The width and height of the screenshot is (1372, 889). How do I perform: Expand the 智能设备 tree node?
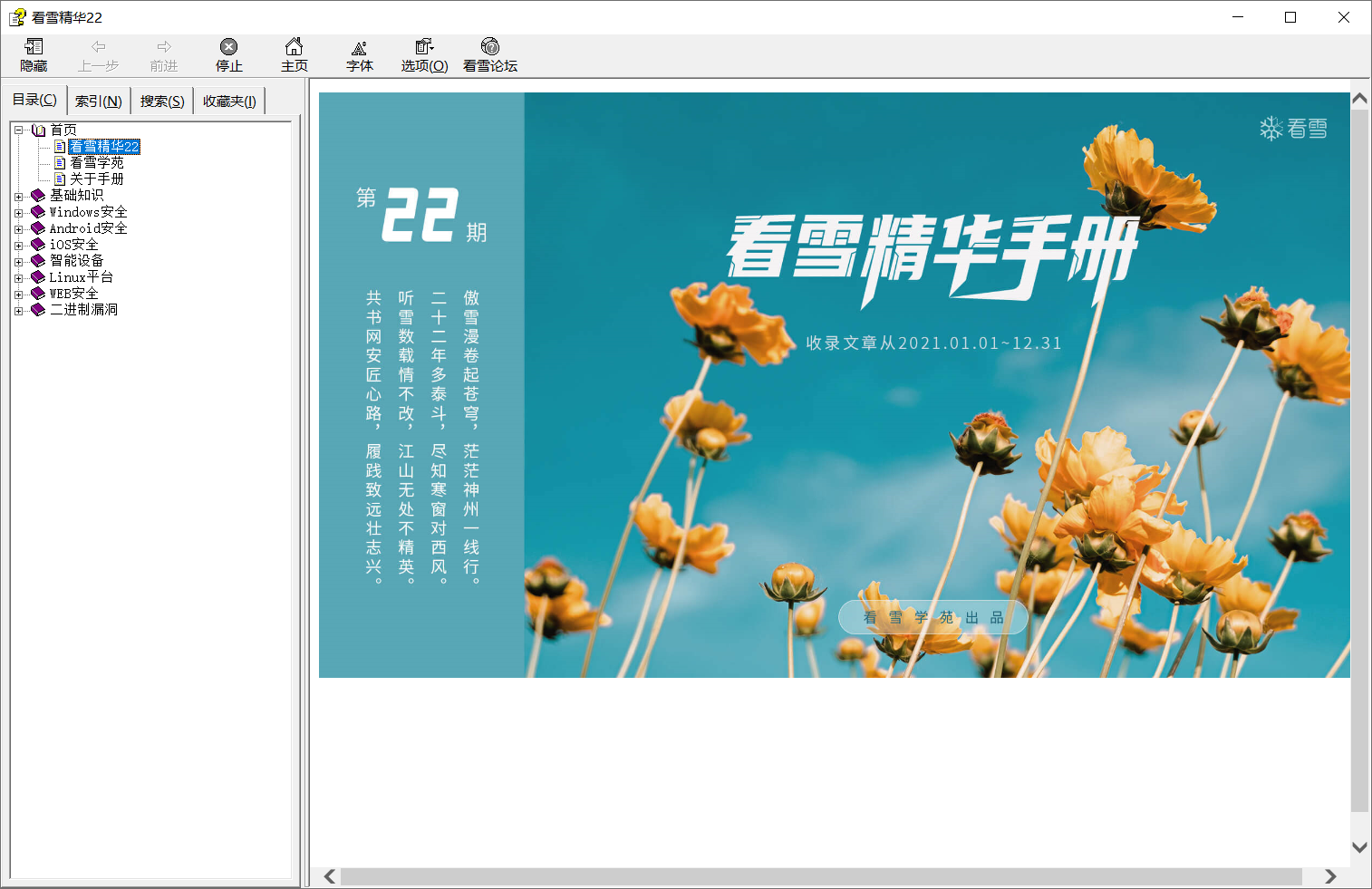coord(18,262)
